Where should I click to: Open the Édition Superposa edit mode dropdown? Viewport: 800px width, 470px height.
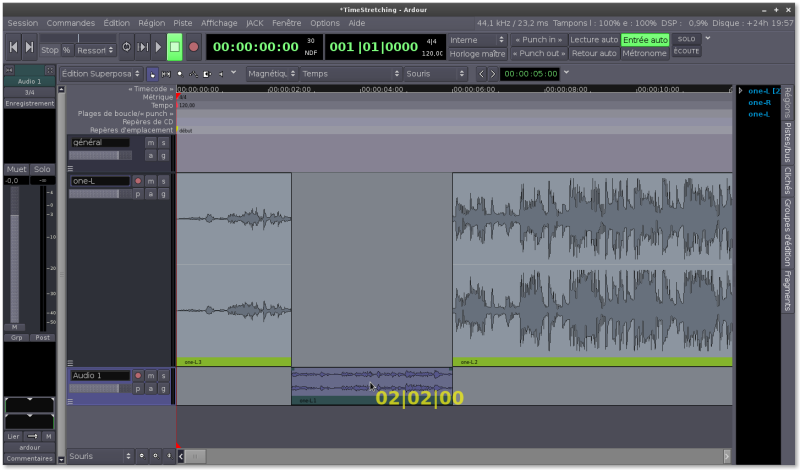coord(100,73)
